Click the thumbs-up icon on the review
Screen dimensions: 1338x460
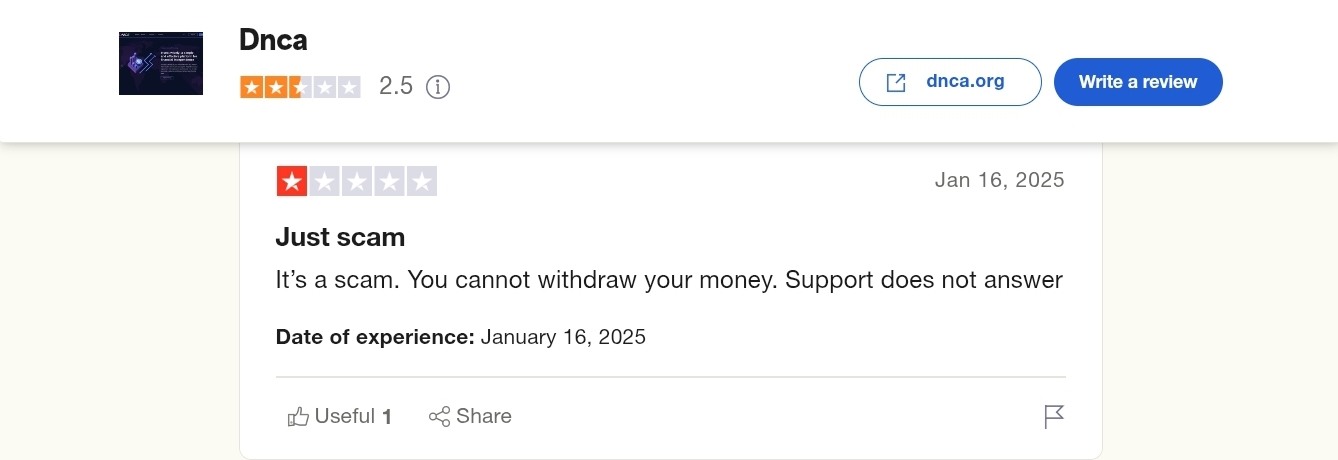[298, 417]
